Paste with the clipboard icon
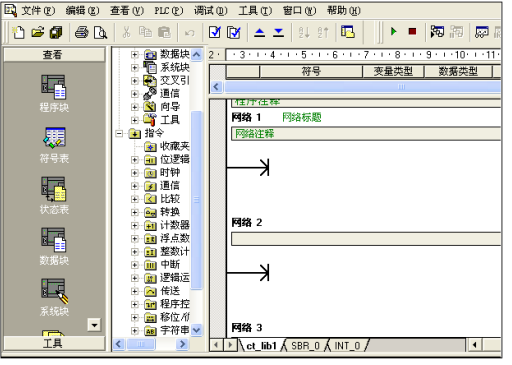 pyautogui.click(x=164, y=32)
